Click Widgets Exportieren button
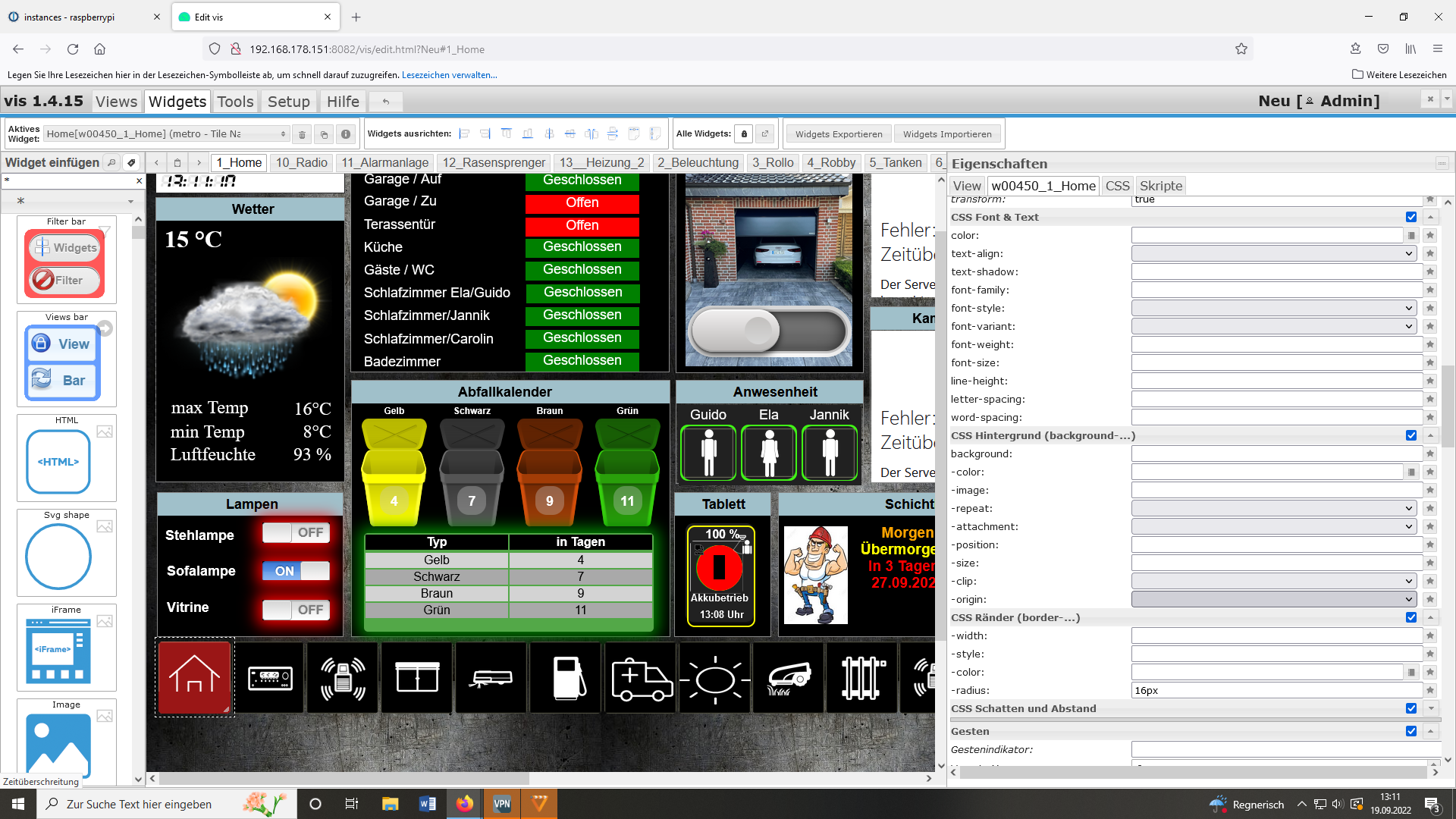Screen dimensions: 1456x819 point(839,134)
